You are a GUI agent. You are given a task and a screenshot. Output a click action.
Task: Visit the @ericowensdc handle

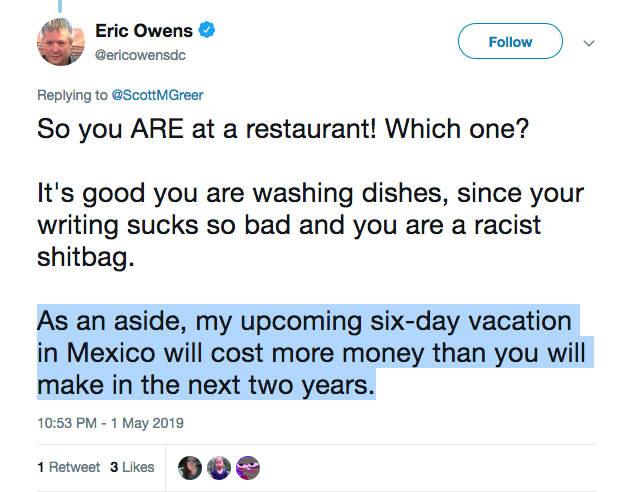[x=140, y=55]
